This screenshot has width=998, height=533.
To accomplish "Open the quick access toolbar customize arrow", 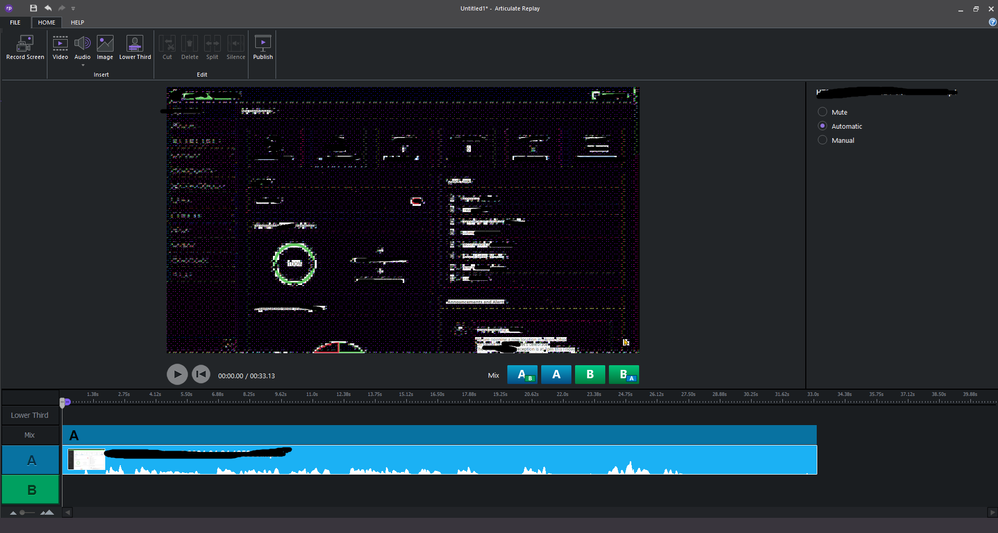I will coord(73,8).
